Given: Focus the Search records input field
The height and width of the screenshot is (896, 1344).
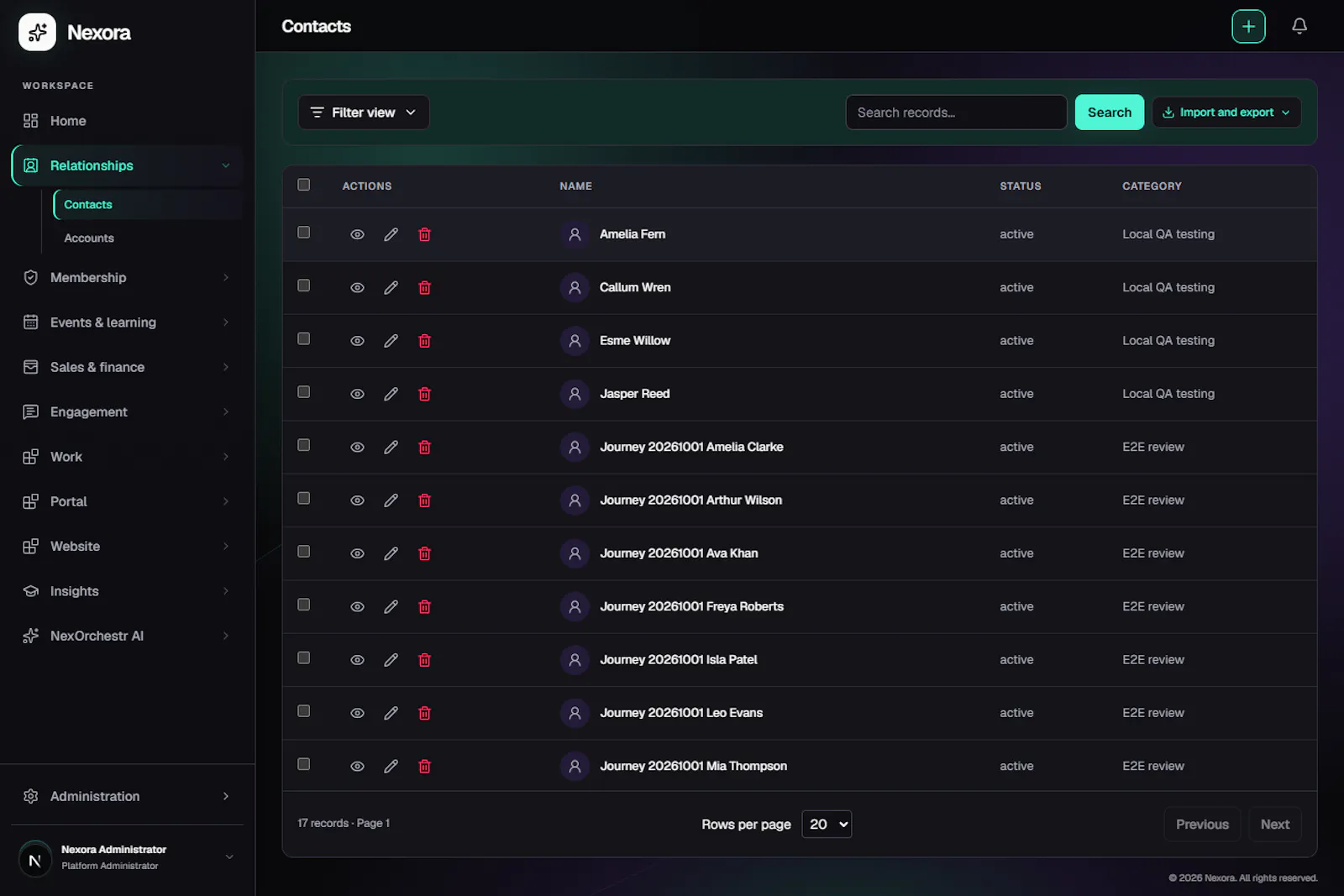Looking at the screenshot, I should pos(956,113).
